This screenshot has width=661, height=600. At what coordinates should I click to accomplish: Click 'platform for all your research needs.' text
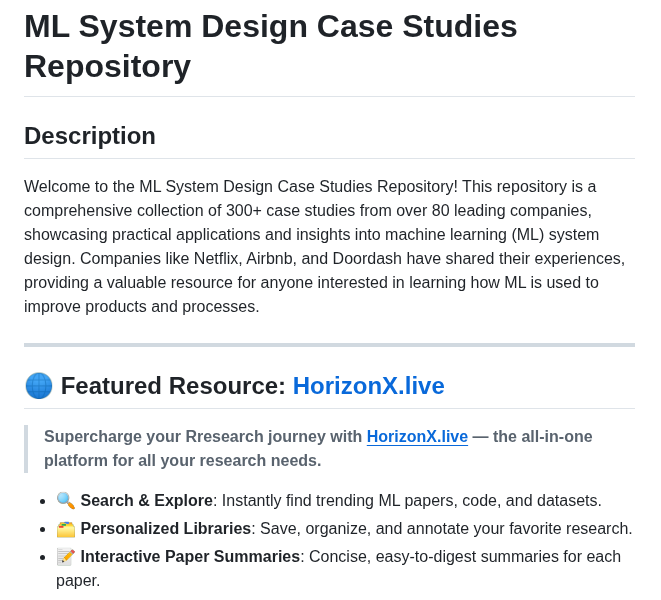point(183,460)
